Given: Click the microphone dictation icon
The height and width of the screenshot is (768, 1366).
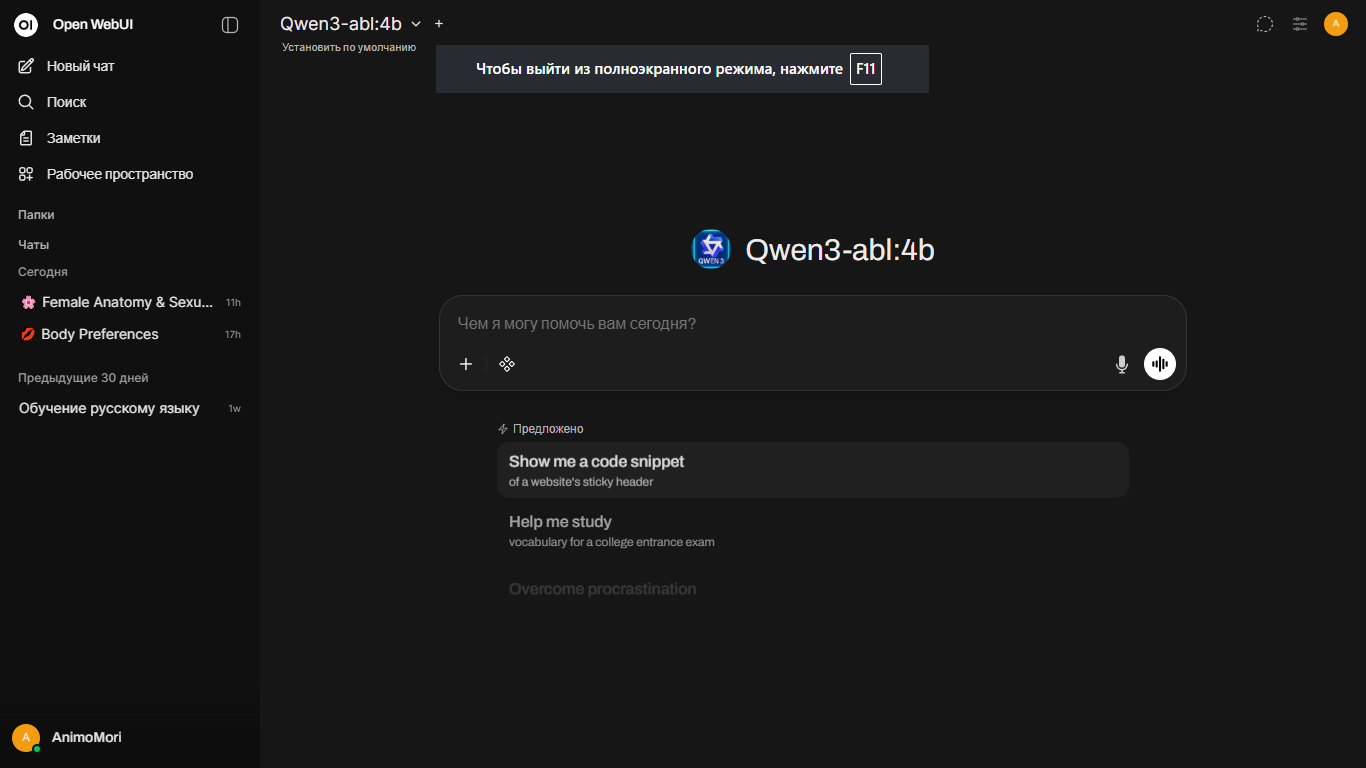Looking at the screenshot, I should tap(1122, 364).
